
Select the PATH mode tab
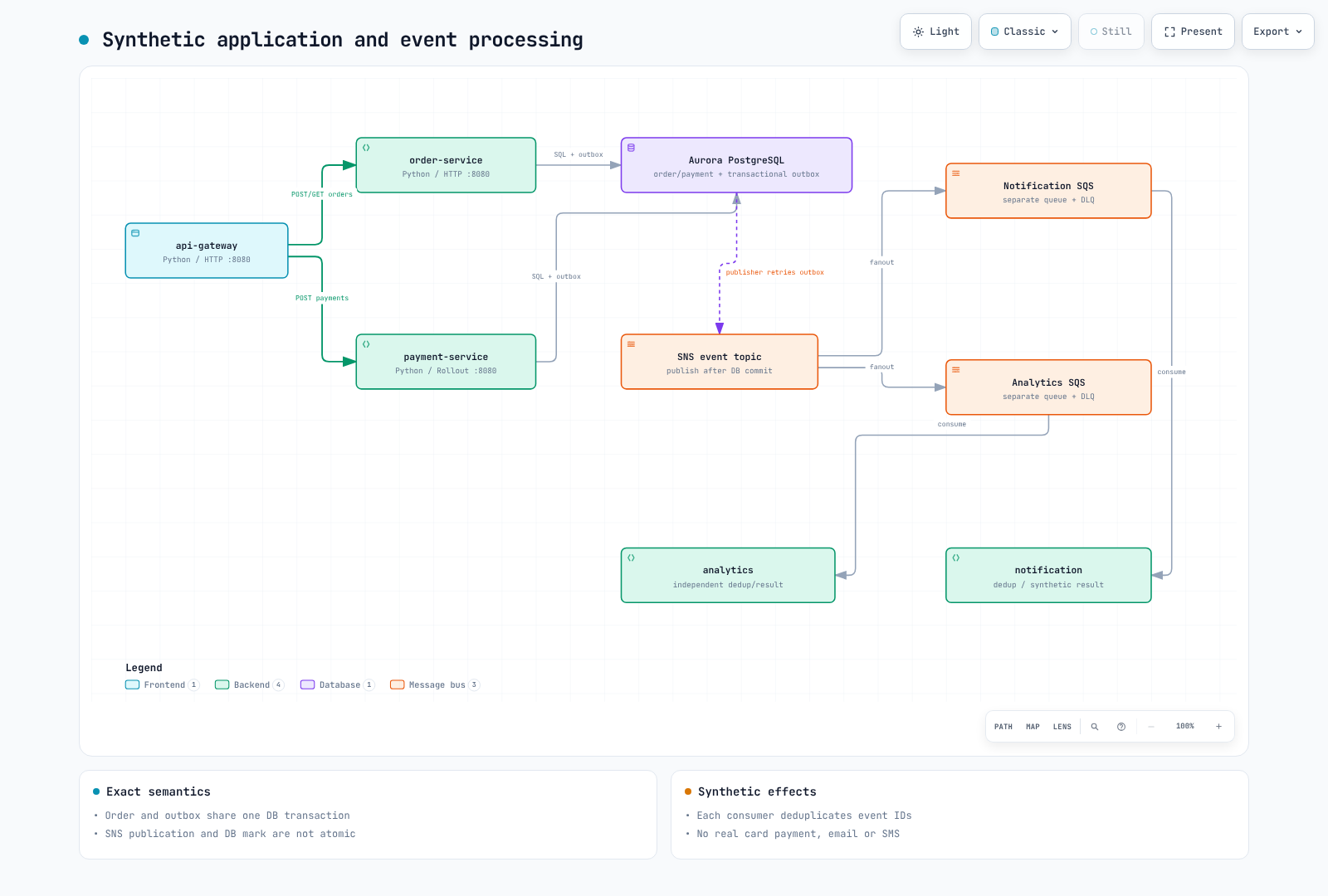tap(1003, 727)
